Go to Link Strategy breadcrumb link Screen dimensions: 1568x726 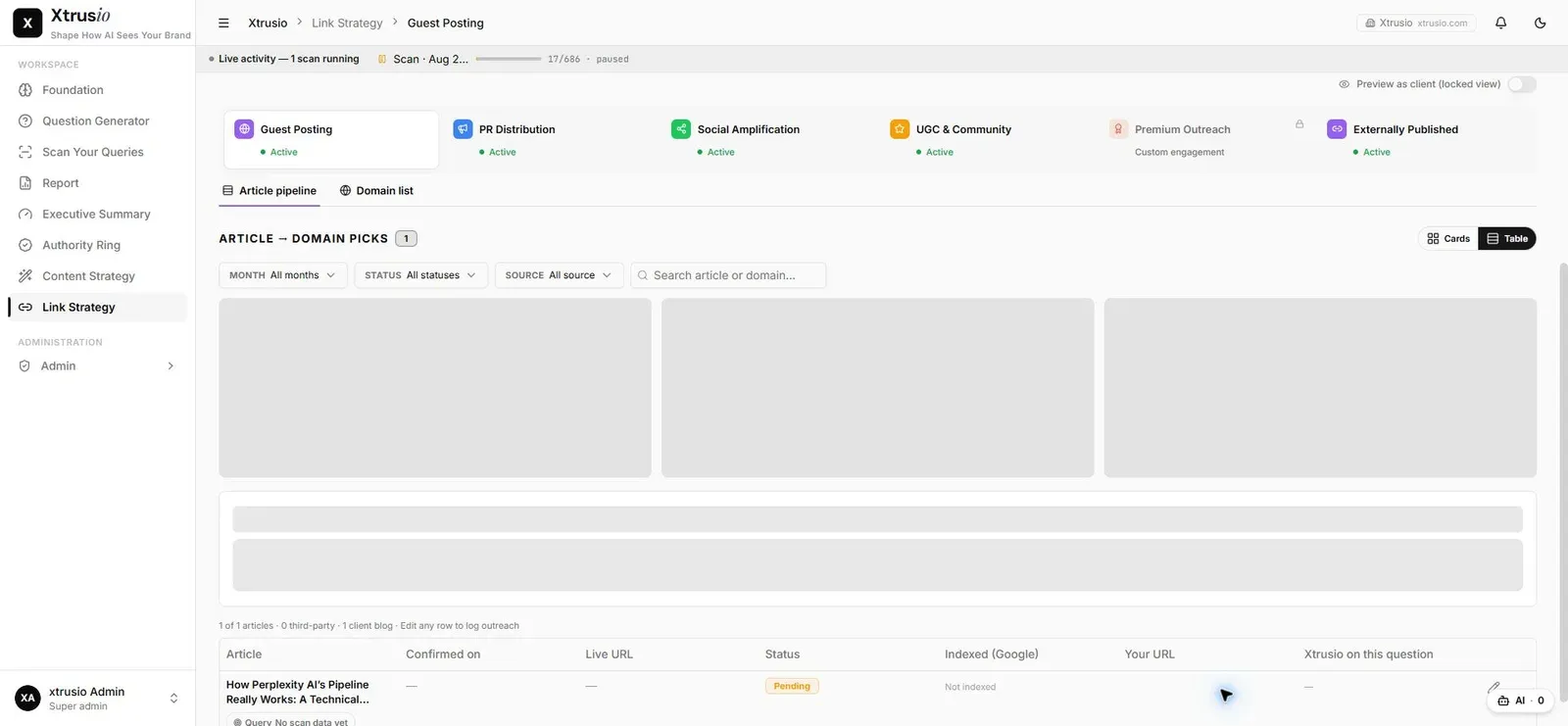point(347,23)
